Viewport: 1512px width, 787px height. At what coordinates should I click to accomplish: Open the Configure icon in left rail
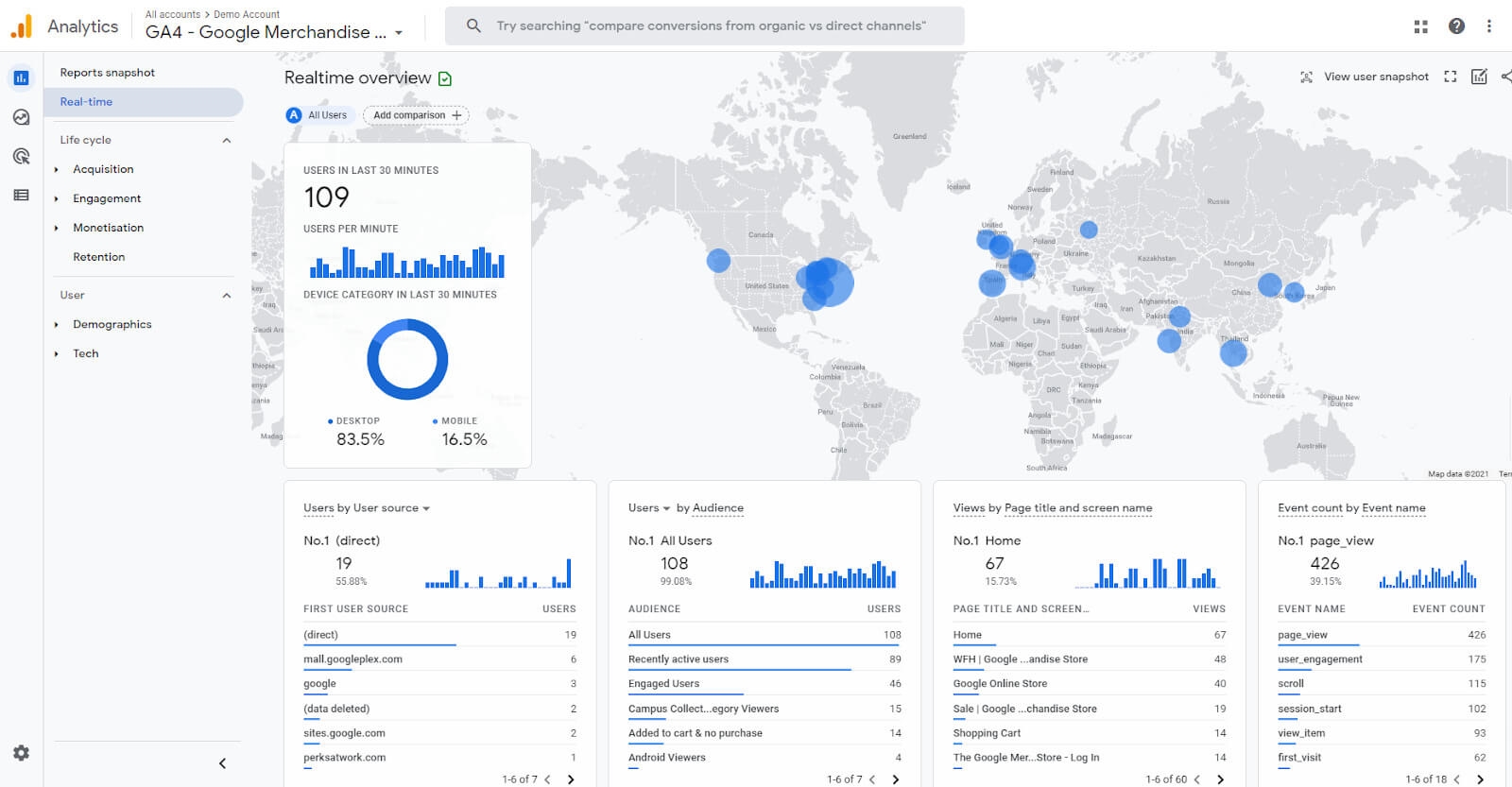pyautogui.click(x=21, y=195)
